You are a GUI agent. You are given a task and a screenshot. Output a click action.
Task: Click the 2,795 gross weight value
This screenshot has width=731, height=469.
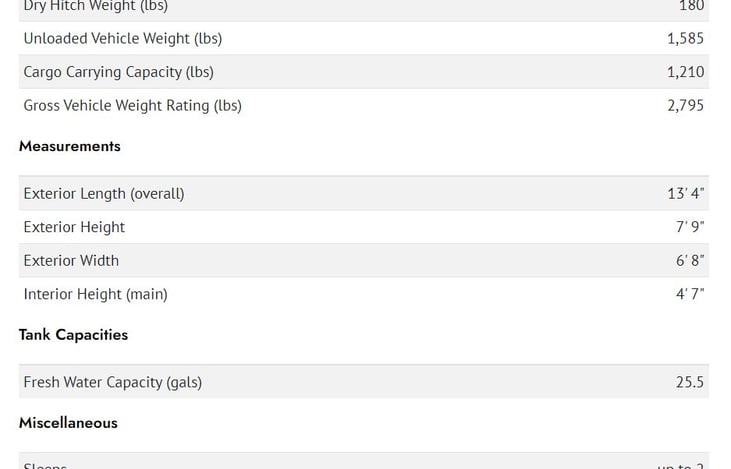point(685,105)
